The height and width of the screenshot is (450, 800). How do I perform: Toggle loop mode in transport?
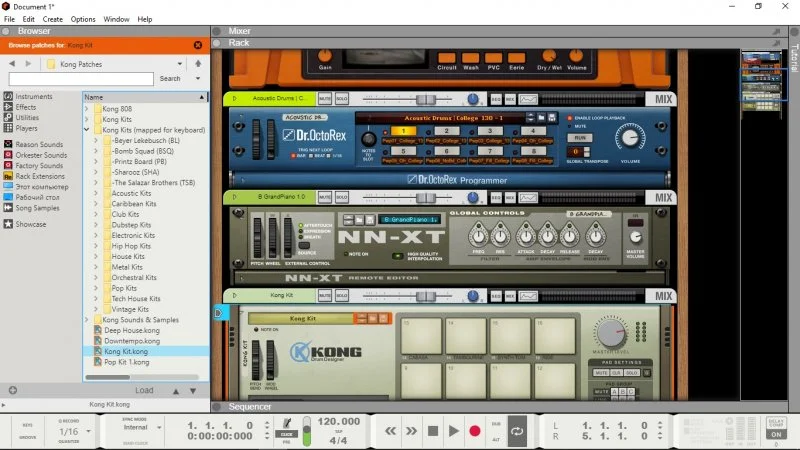(x=517, y=431)
